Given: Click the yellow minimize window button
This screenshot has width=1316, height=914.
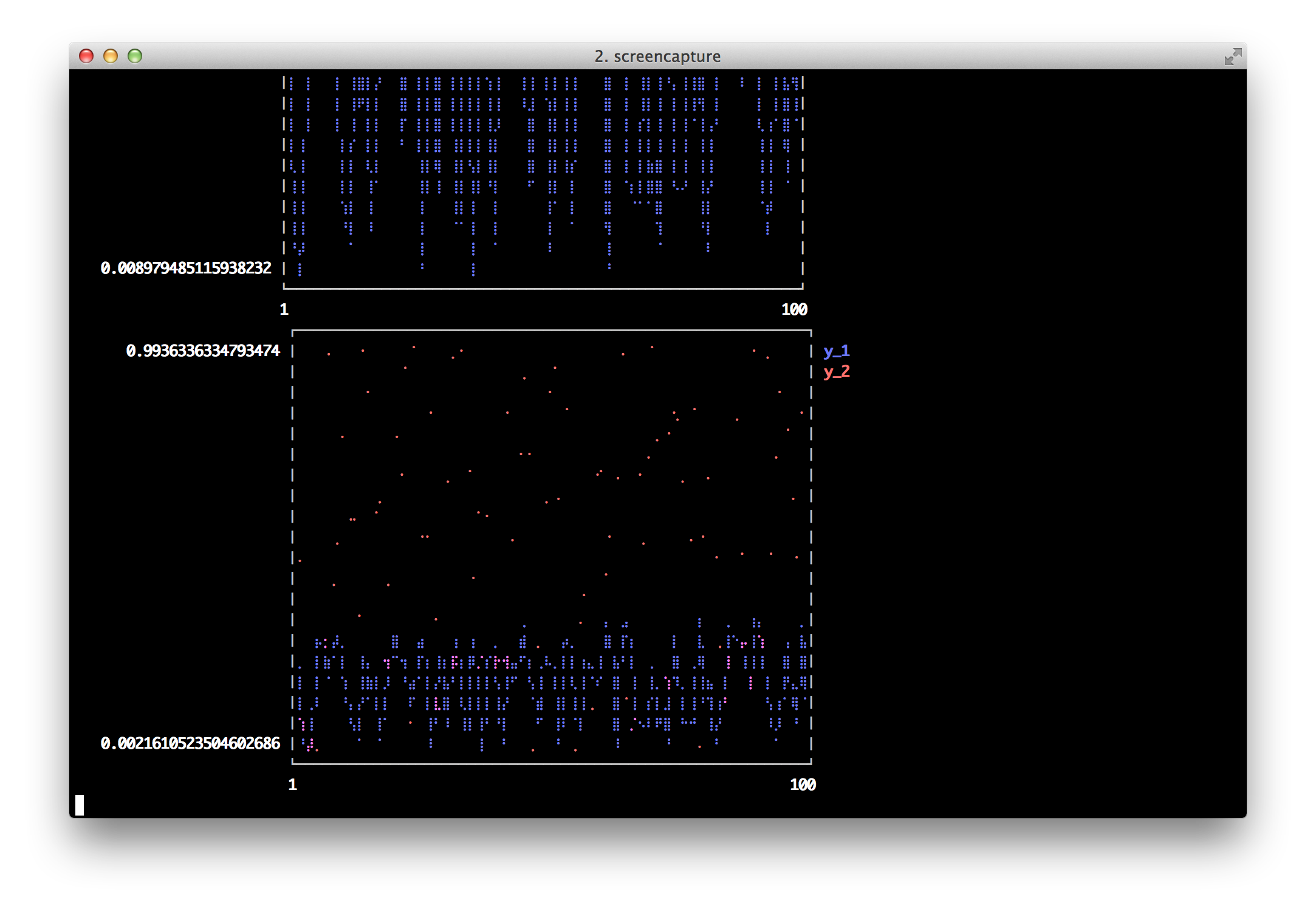Looking at the screenshot, I should tap(111, 57).
